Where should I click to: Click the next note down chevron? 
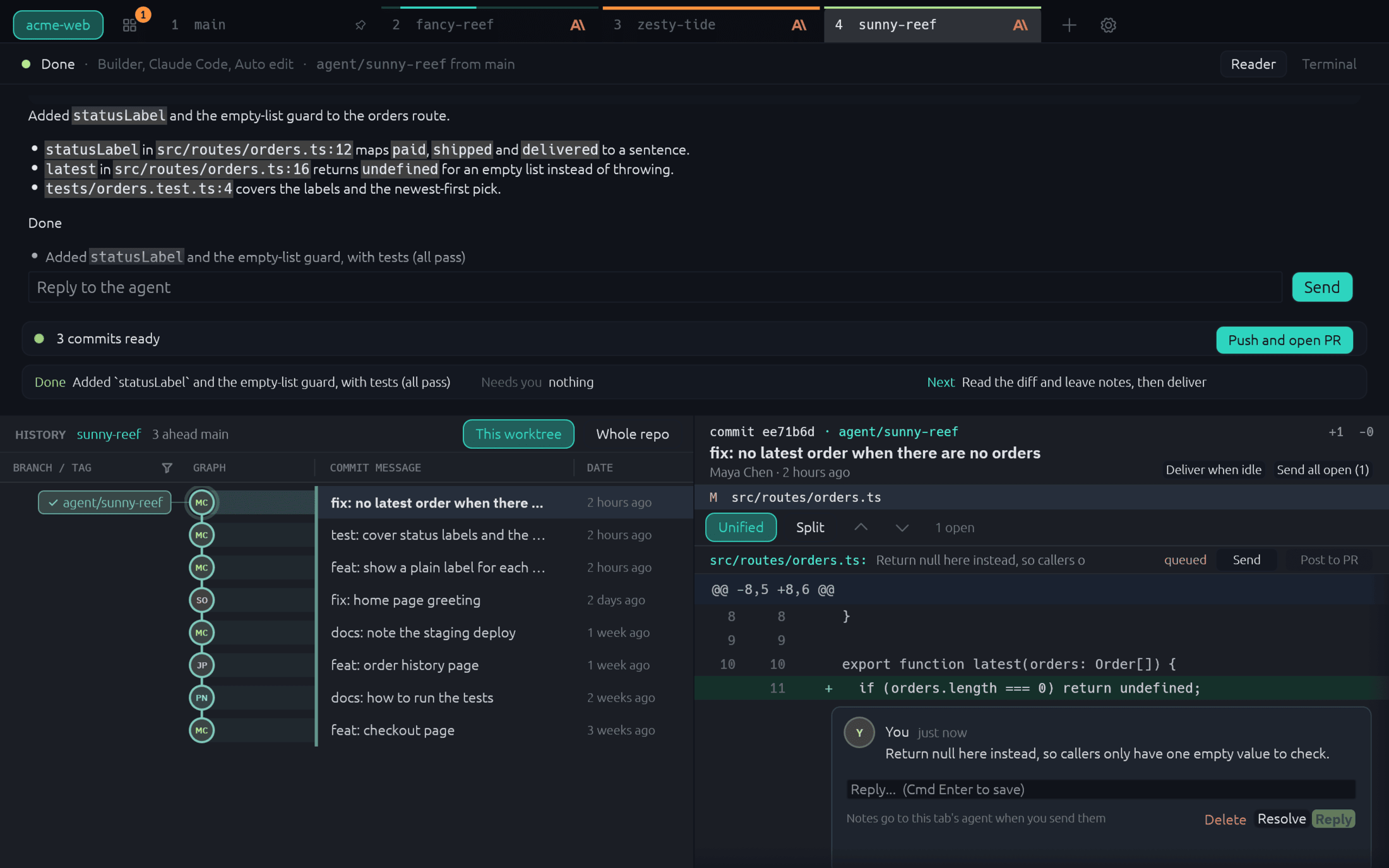pos(902,527)
